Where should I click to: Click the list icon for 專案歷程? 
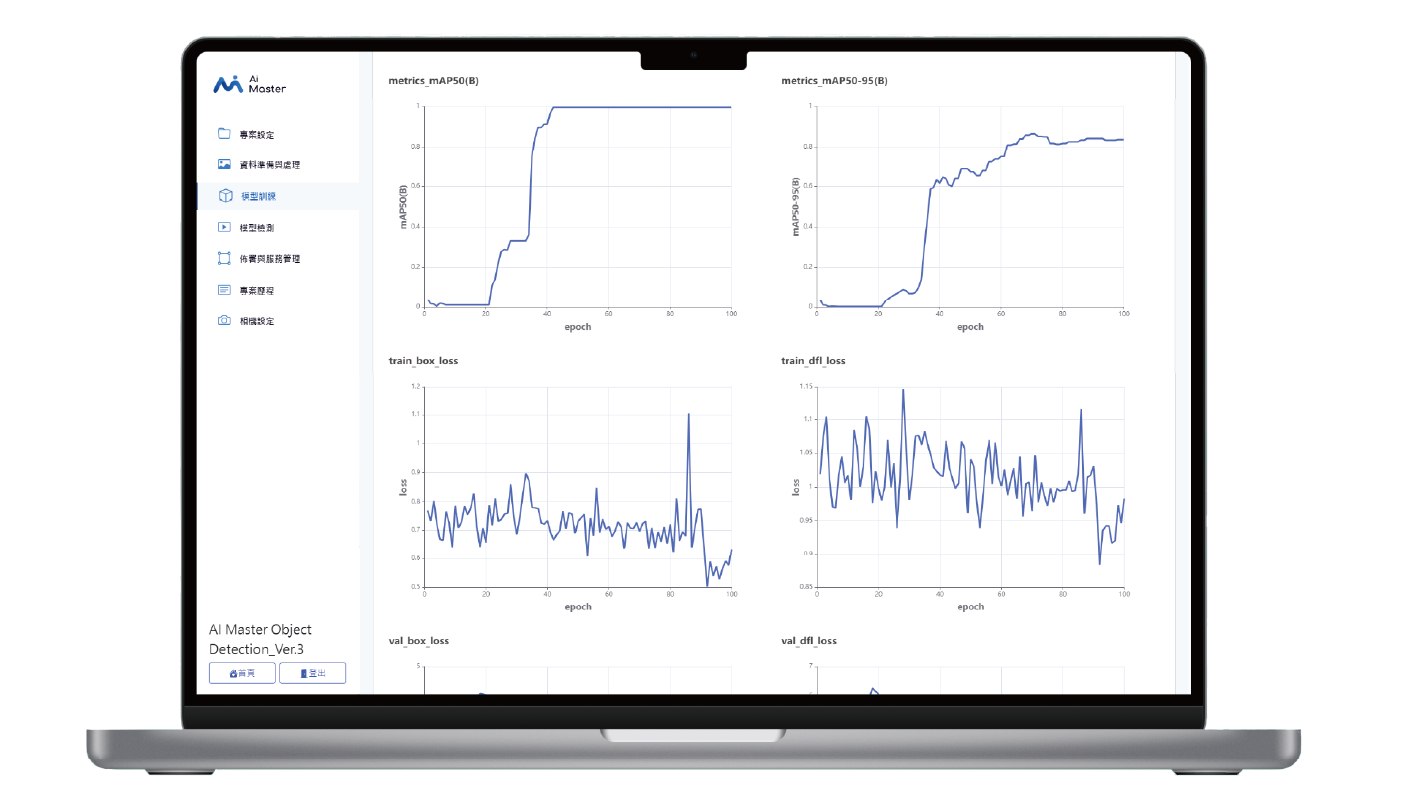(x=224, y=290)
